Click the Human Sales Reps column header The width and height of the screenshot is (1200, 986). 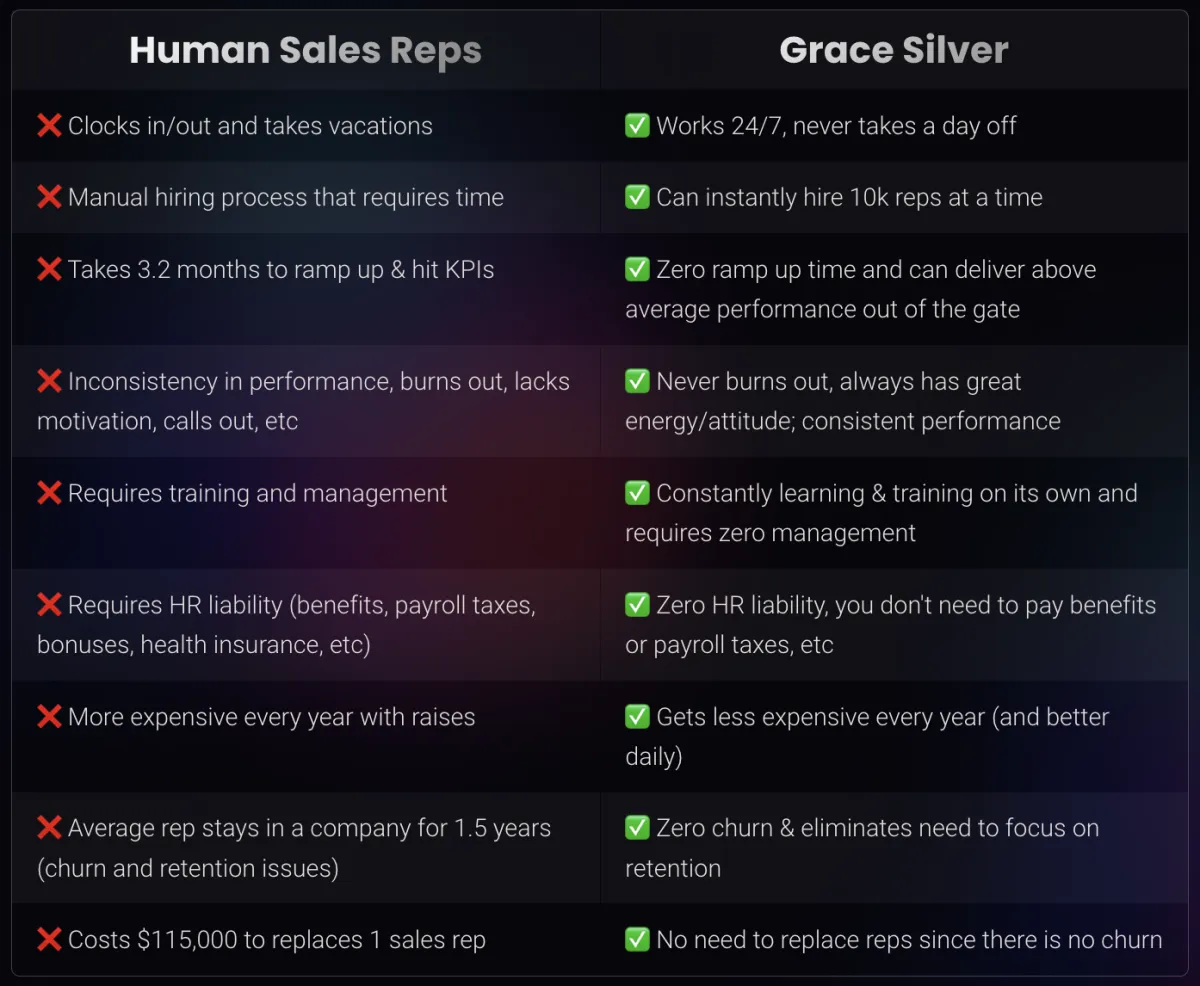305,51
